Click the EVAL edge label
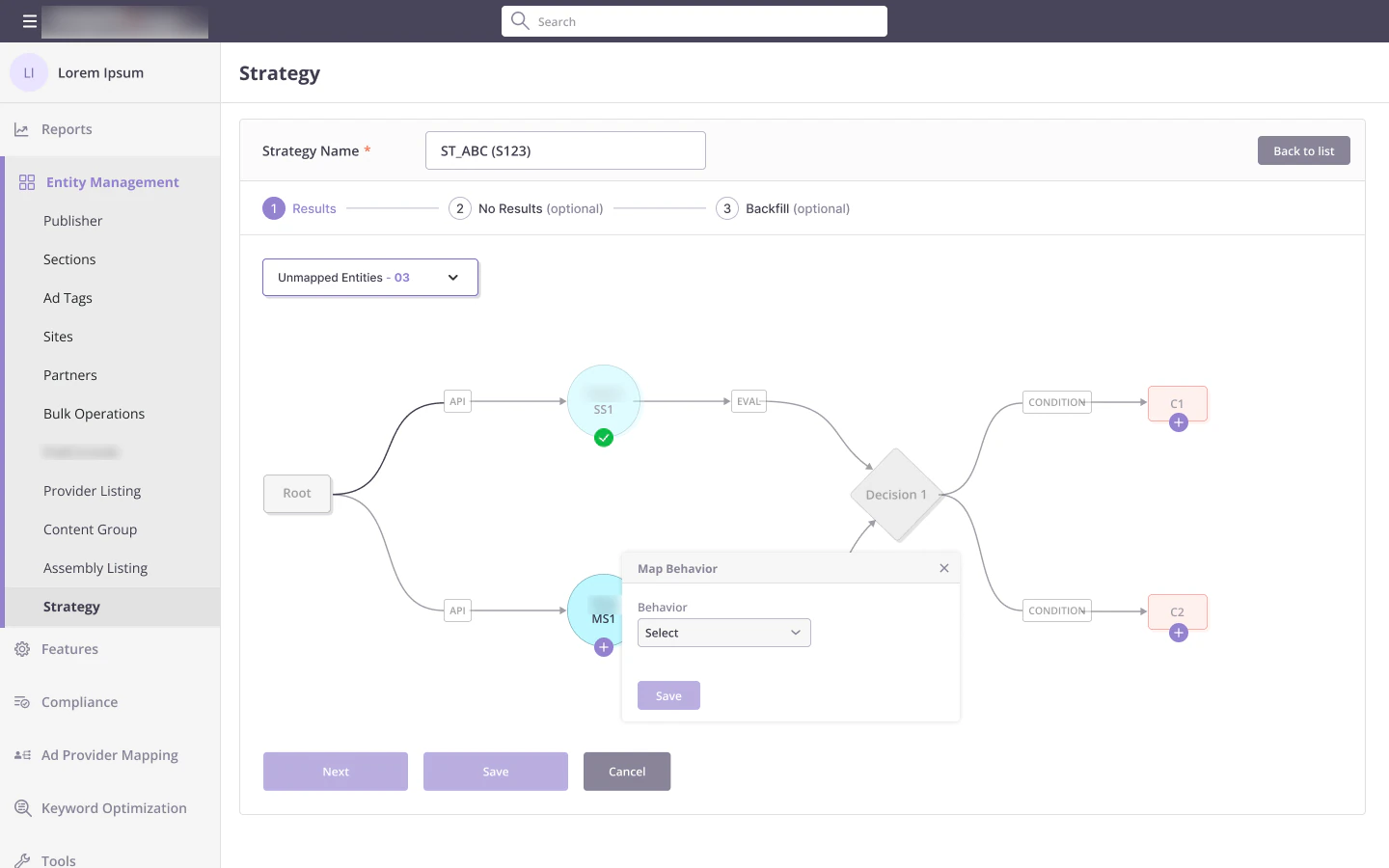 point(749,401)
